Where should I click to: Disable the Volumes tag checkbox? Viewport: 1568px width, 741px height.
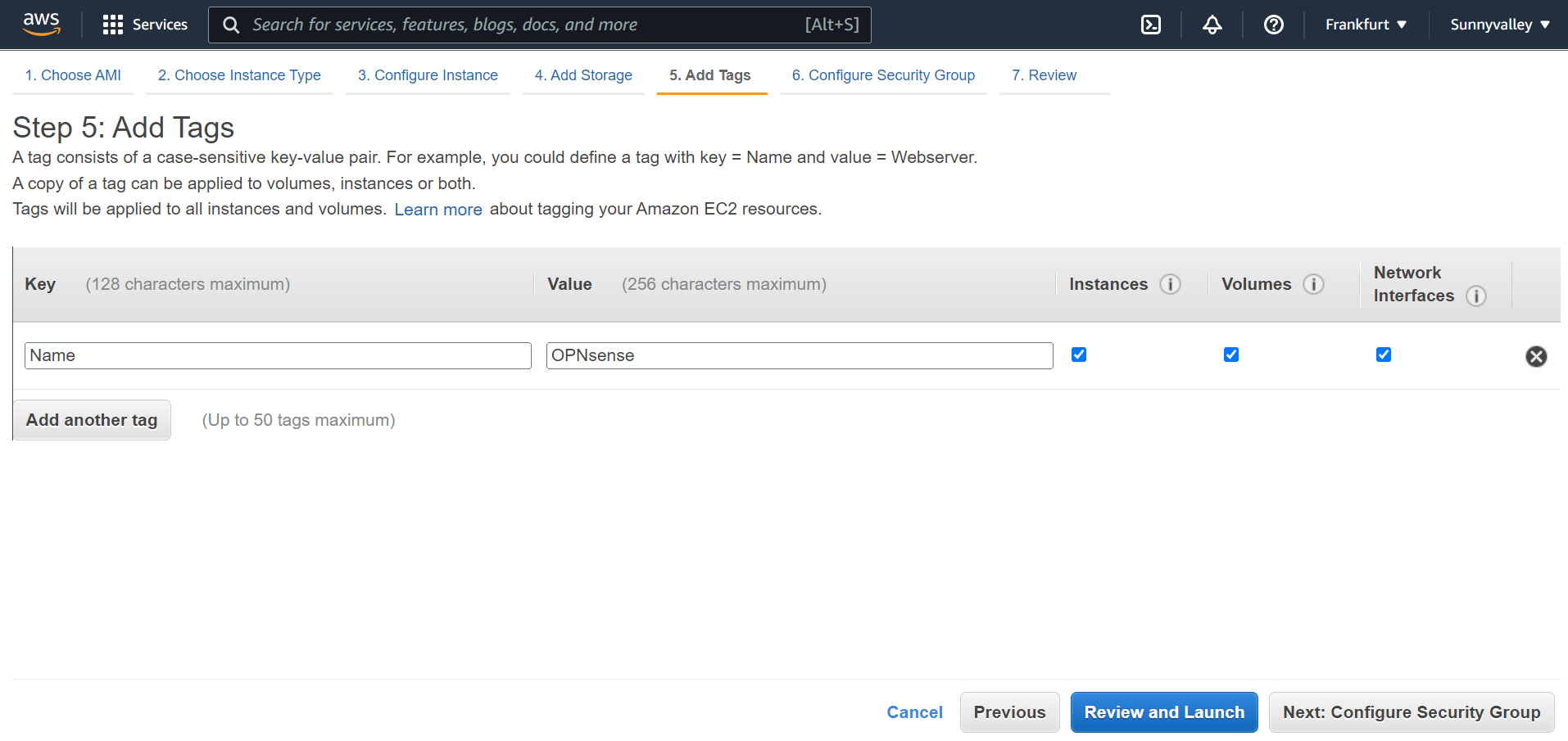1230,355
